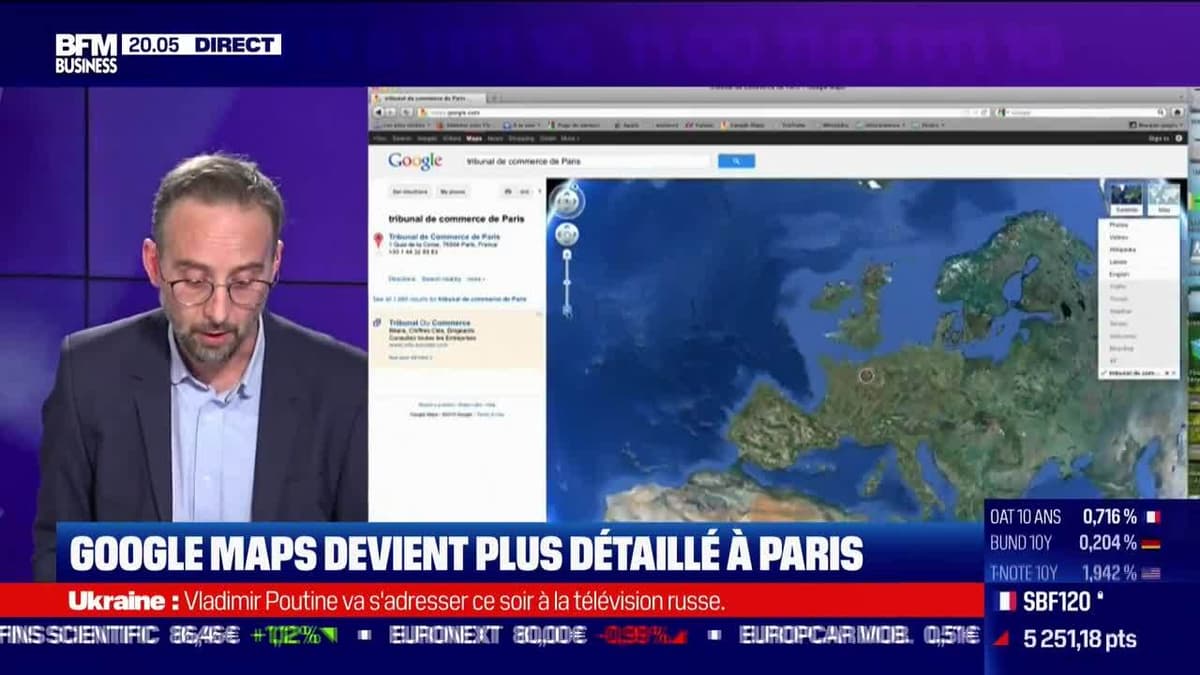
Task: Select News in the Google top bar
Action: click(x=495, y=139)
